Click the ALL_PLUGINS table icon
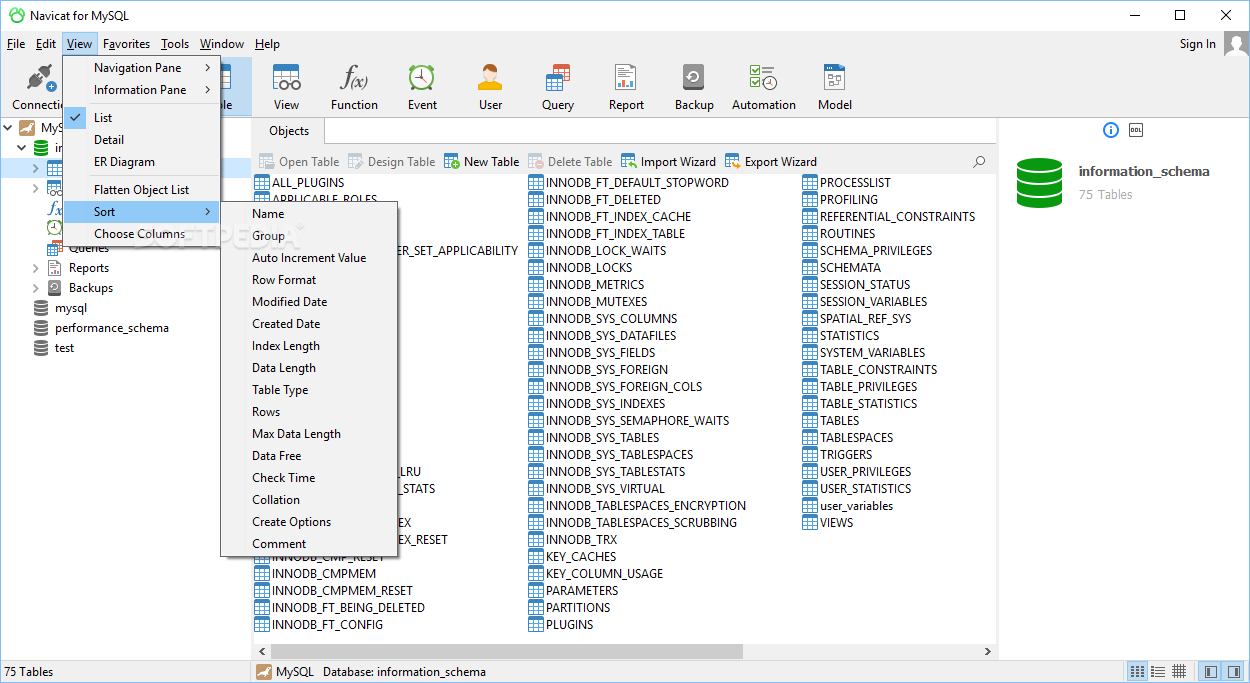Screen dimensions: 1250x683 (x=262, y=183)
